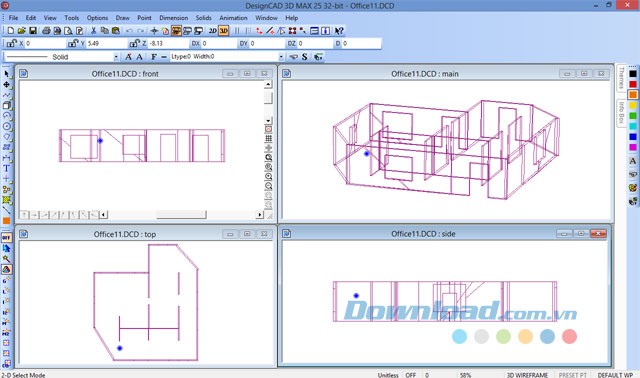Click the grid icon in front view sidebar
The height and width of the screenshot is (378, 640).
point(268,139)
